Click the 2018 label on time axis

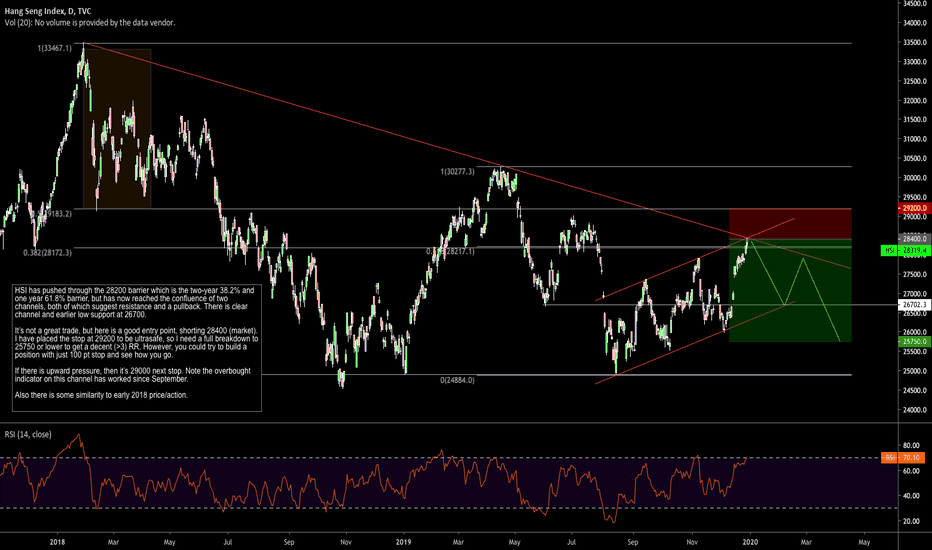click(57, 542)
